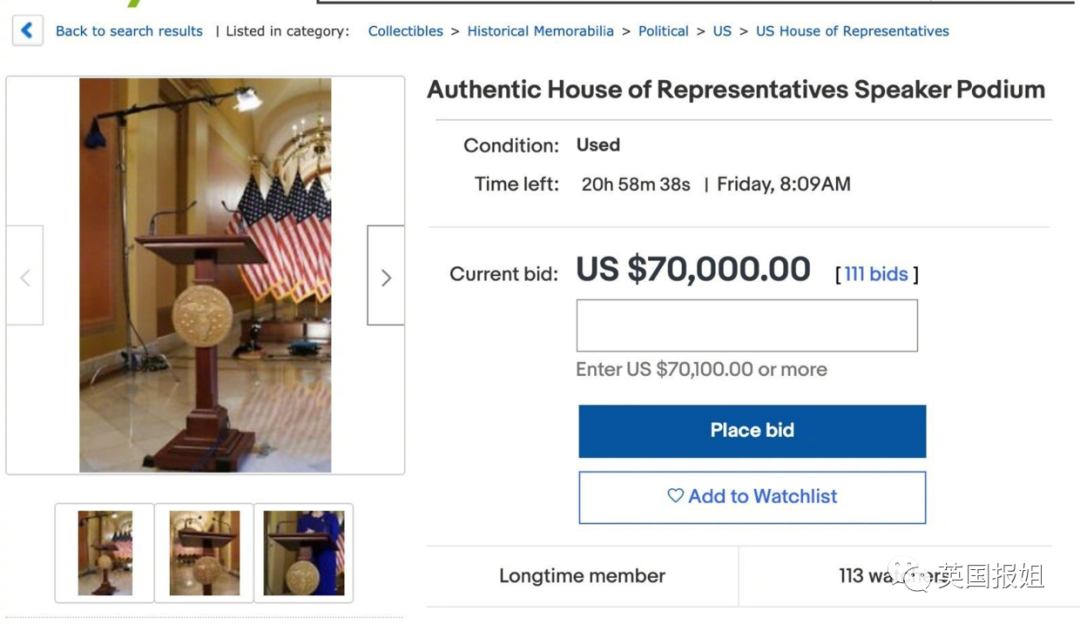1080x624 pixels.
Task: Click the blue back arrow icon
Action: point(27,31)
